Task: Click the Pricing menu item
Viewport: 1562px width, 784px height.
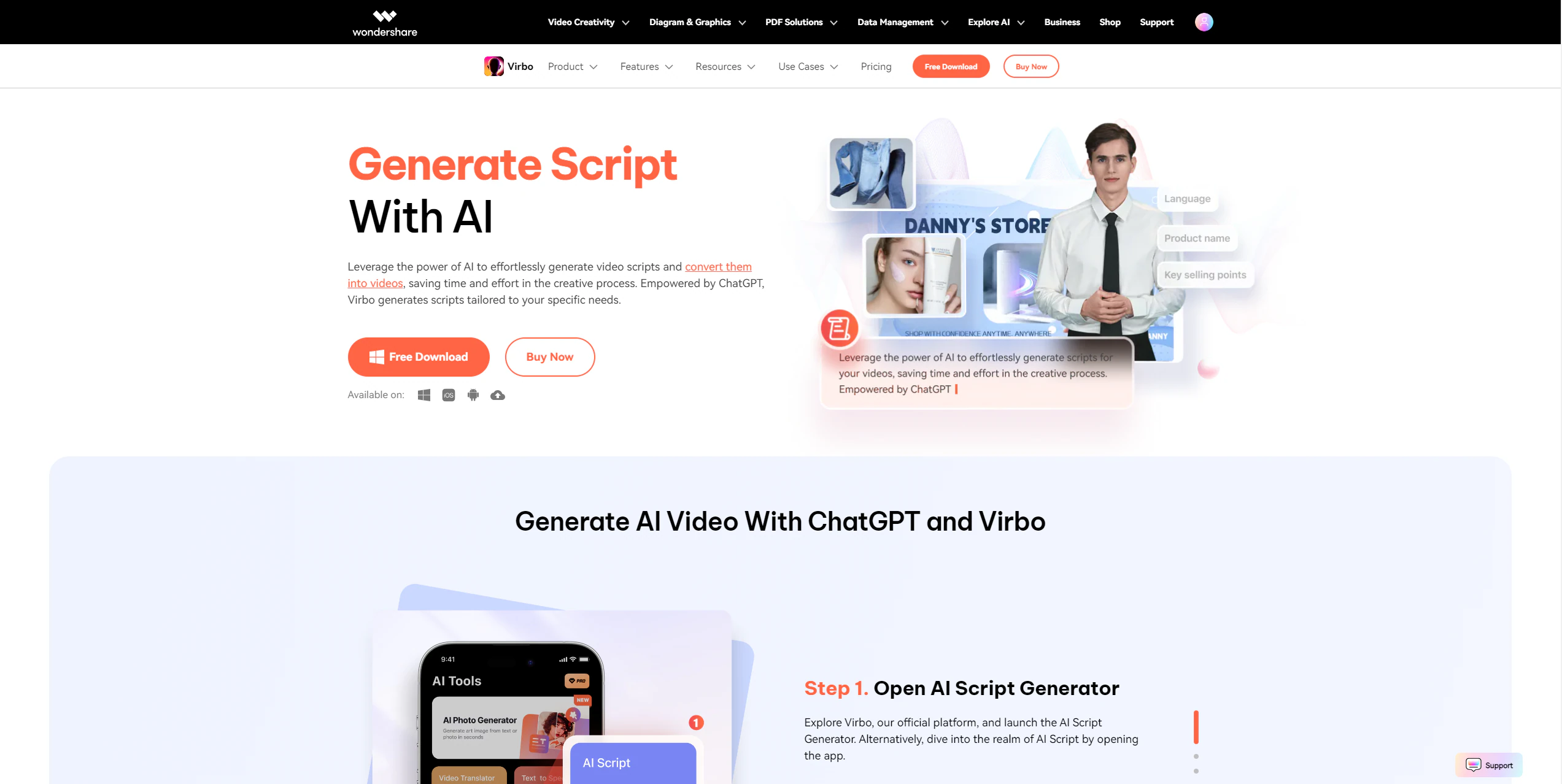Action: point(876,66)
